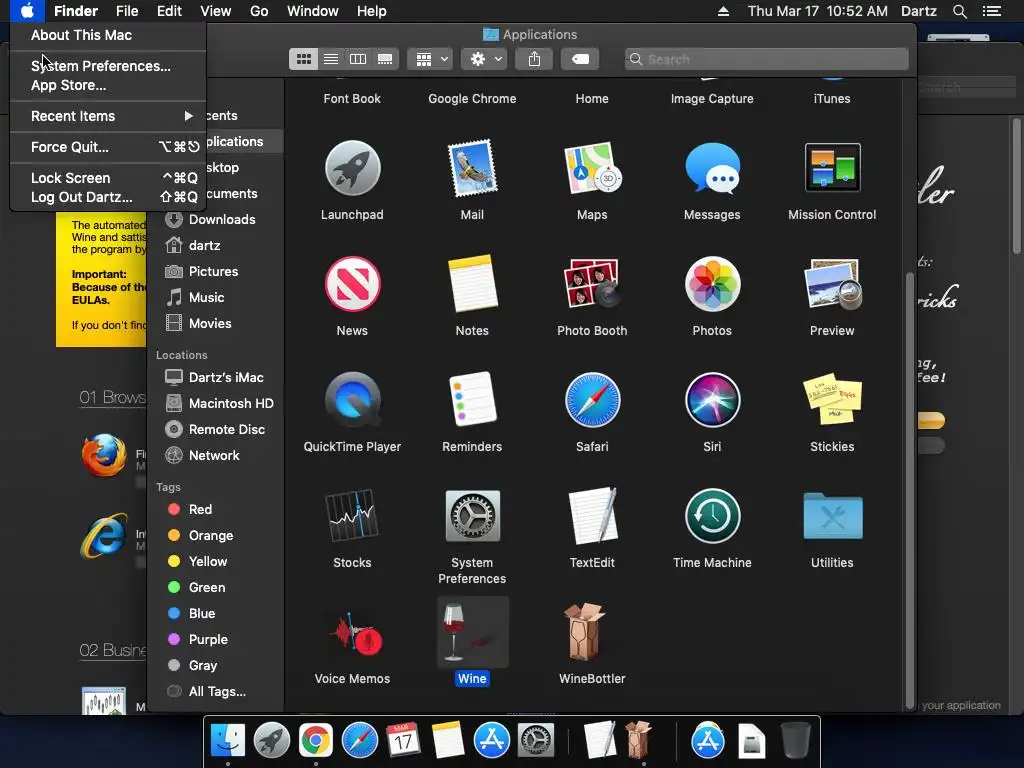Choose System Preferences... in Apple menu
Image resolution: width=1024 pixels, height=768 pixels.
(x=108, y=66)
